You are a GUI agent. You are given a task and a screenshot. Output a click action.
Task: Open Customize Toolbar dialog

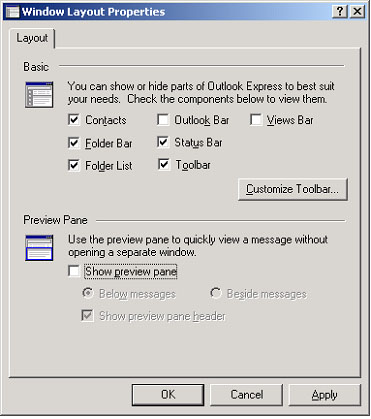(x=293, y=189)
